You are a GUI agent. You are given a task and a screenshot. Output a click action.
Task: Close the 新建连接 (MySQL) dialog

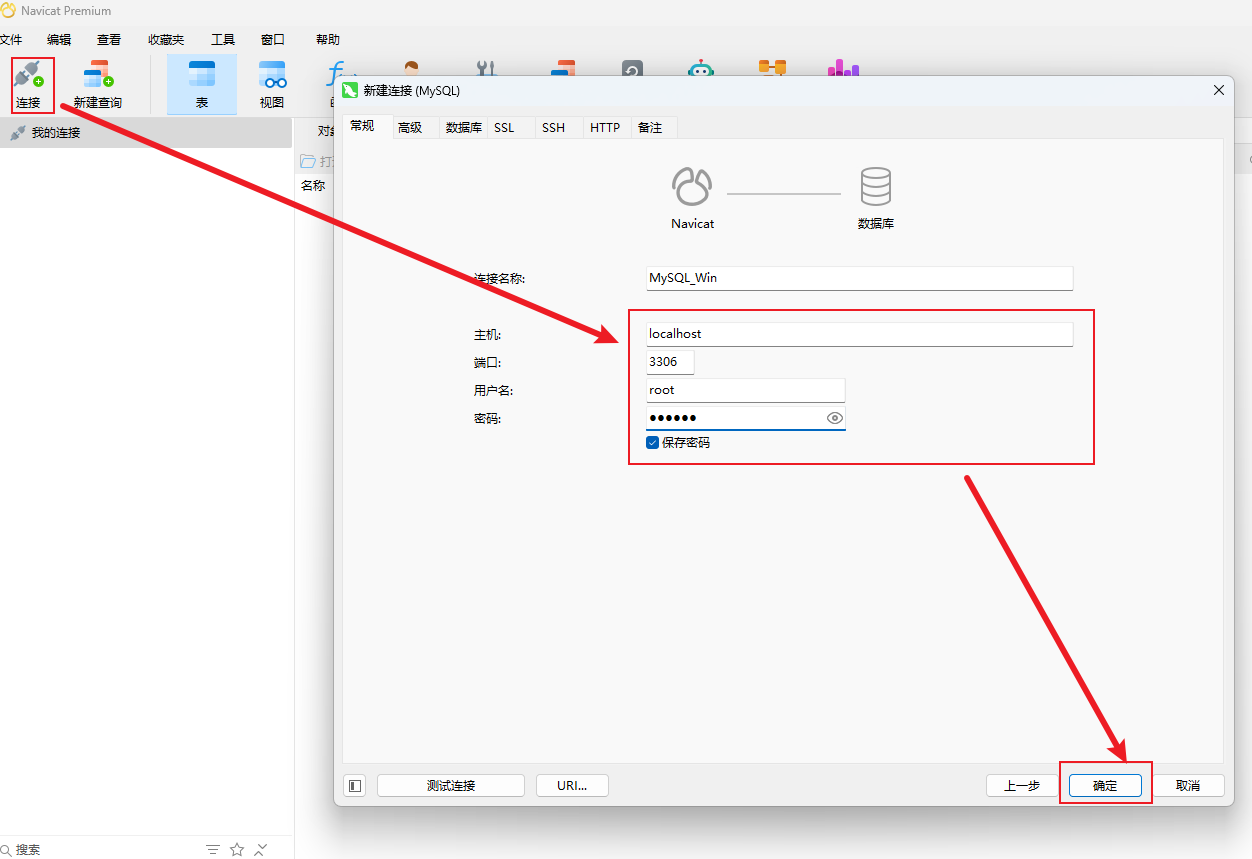click(x=1219, y=90)
